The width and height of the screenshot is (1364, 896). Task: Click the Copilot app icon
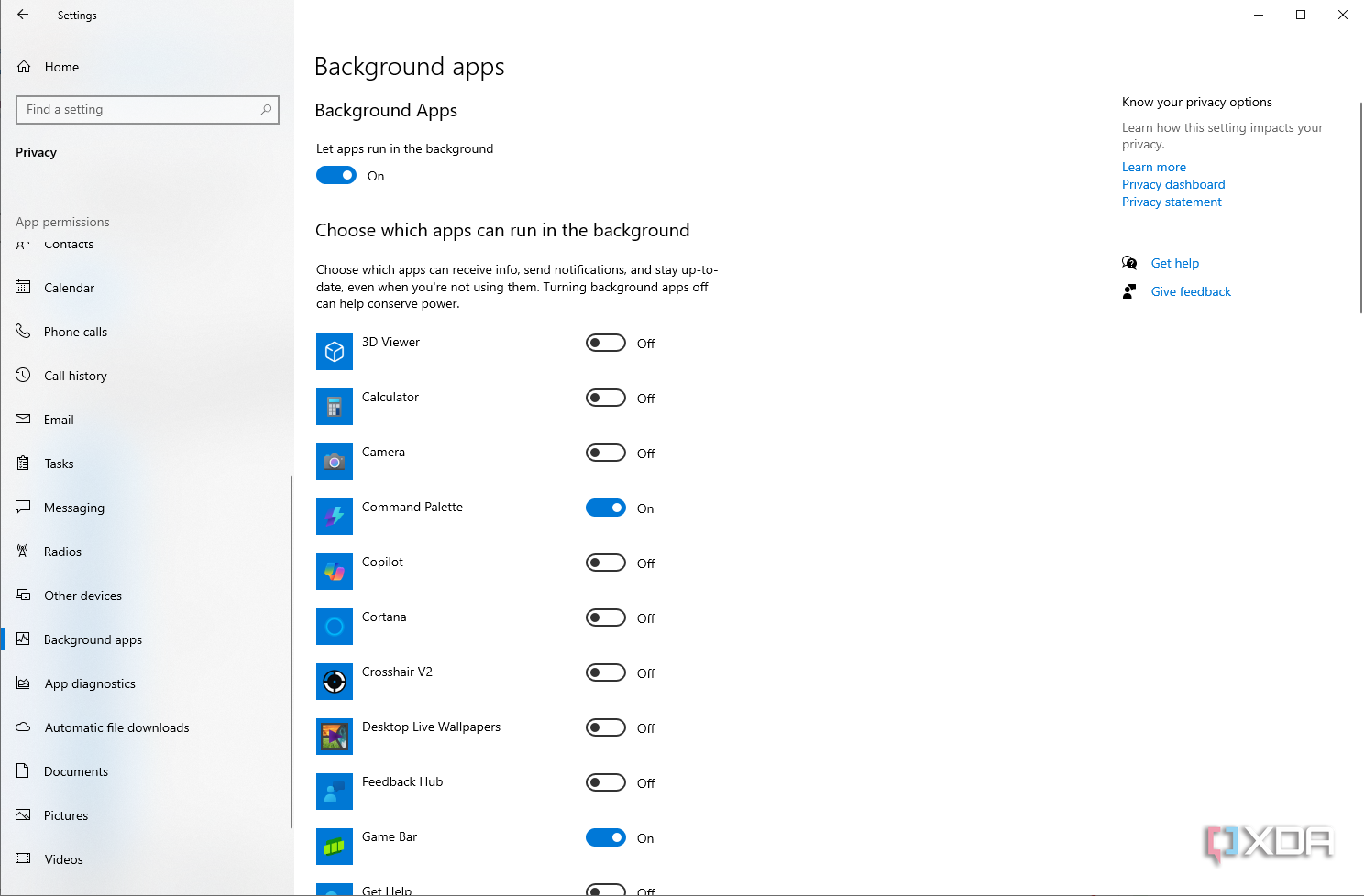pyautogui.click(x=335, y=572)
